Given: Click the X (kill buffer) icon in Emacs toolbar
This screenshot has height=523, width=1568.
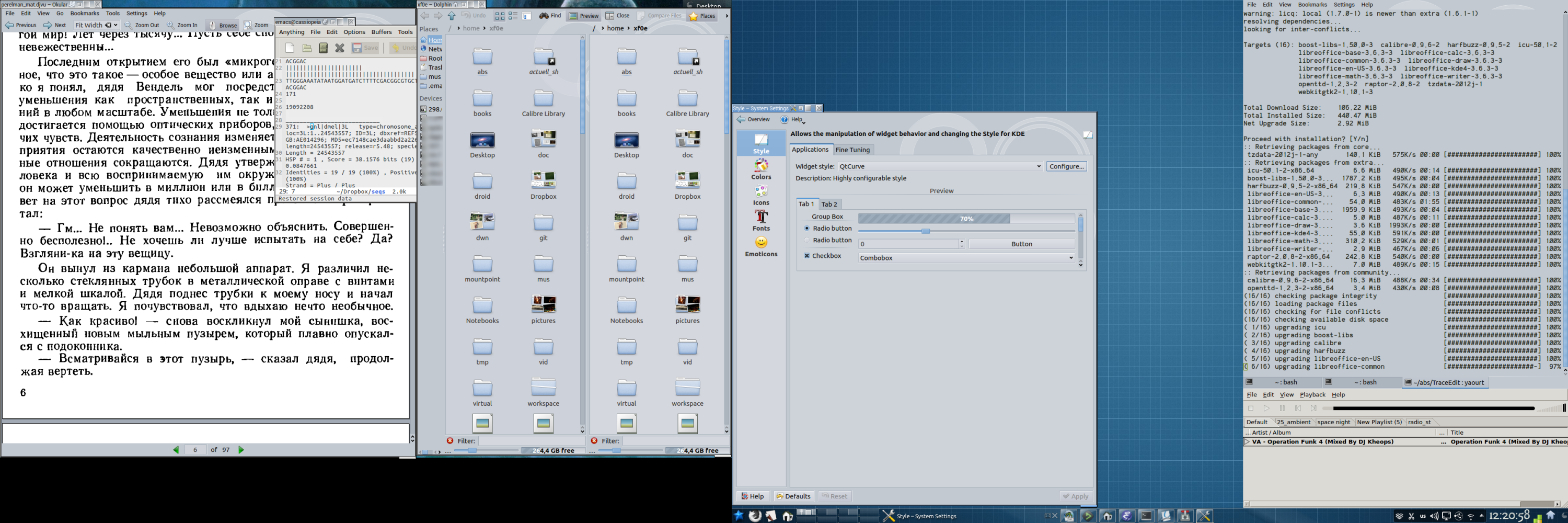Looking at the screenshot, I should (340, 48).
